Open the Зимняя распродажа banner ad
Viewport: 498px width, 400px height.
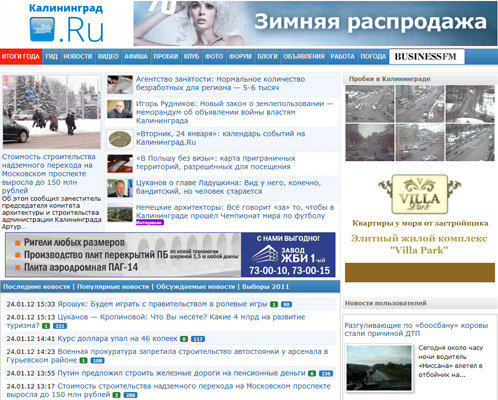(315, 23)
